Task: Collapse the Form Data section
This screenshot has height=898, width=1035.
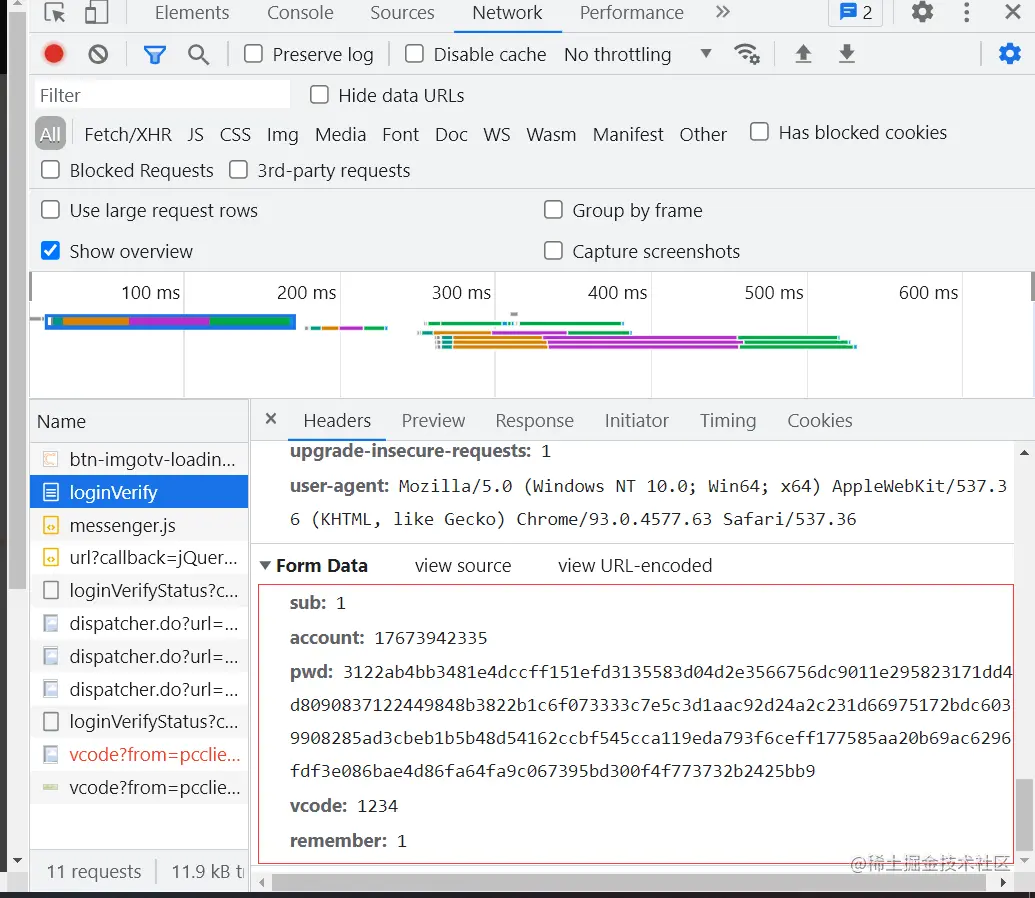Action: click(265, 565)
